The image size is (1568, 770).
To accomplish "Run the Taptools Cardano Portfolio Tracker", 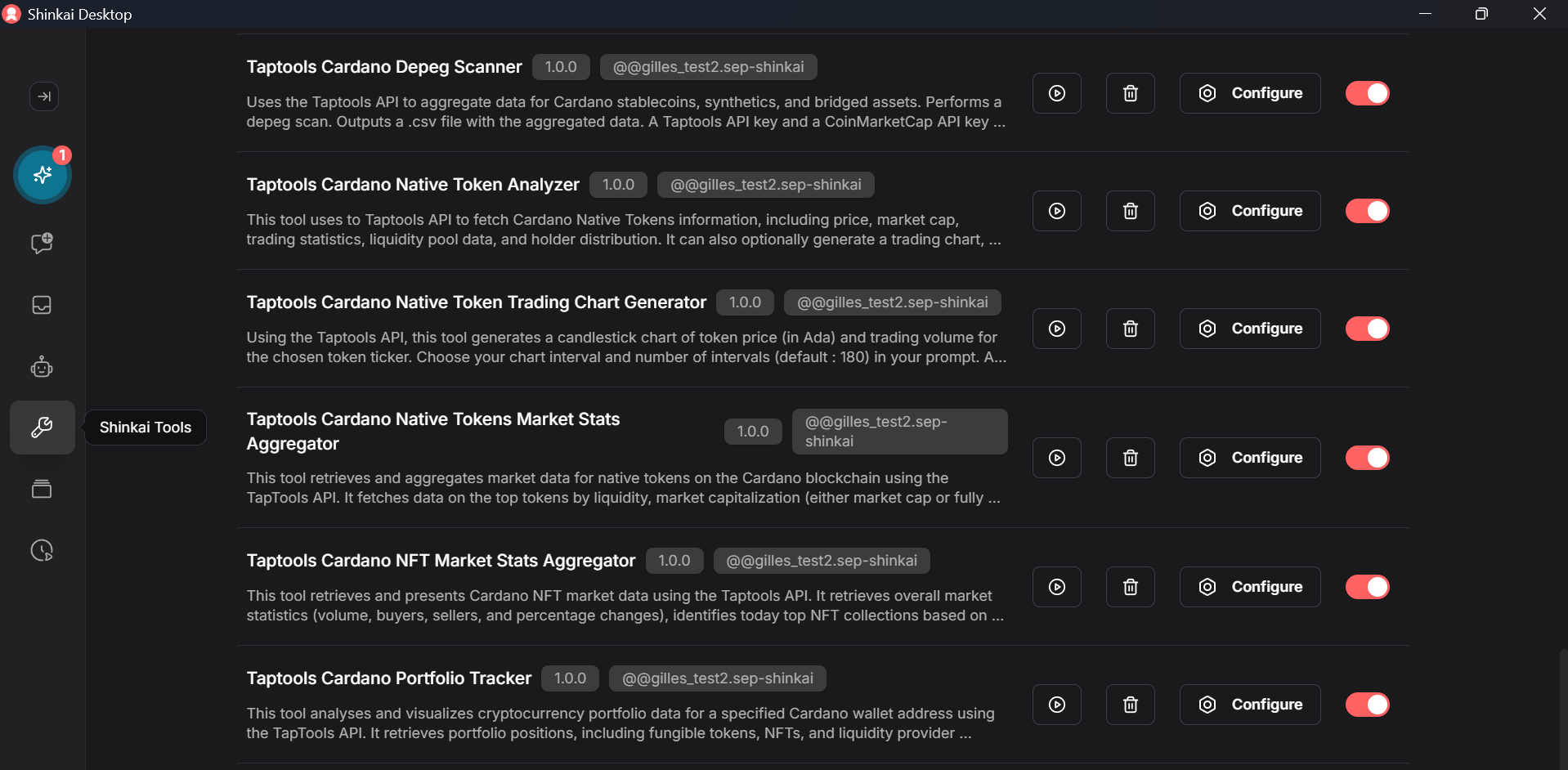I will 1056,704.
